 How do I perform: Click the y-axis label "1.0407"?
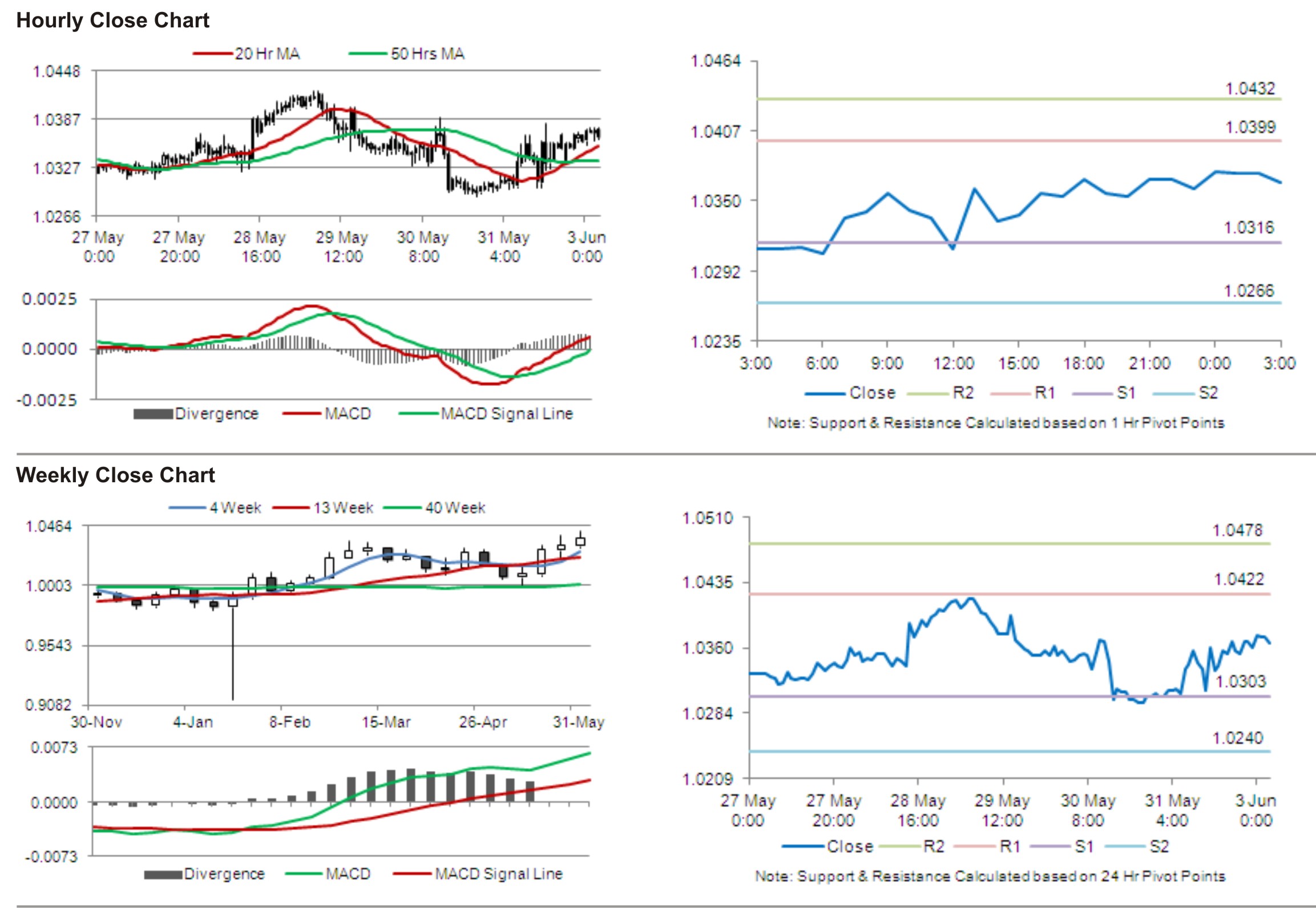[716, 132]
